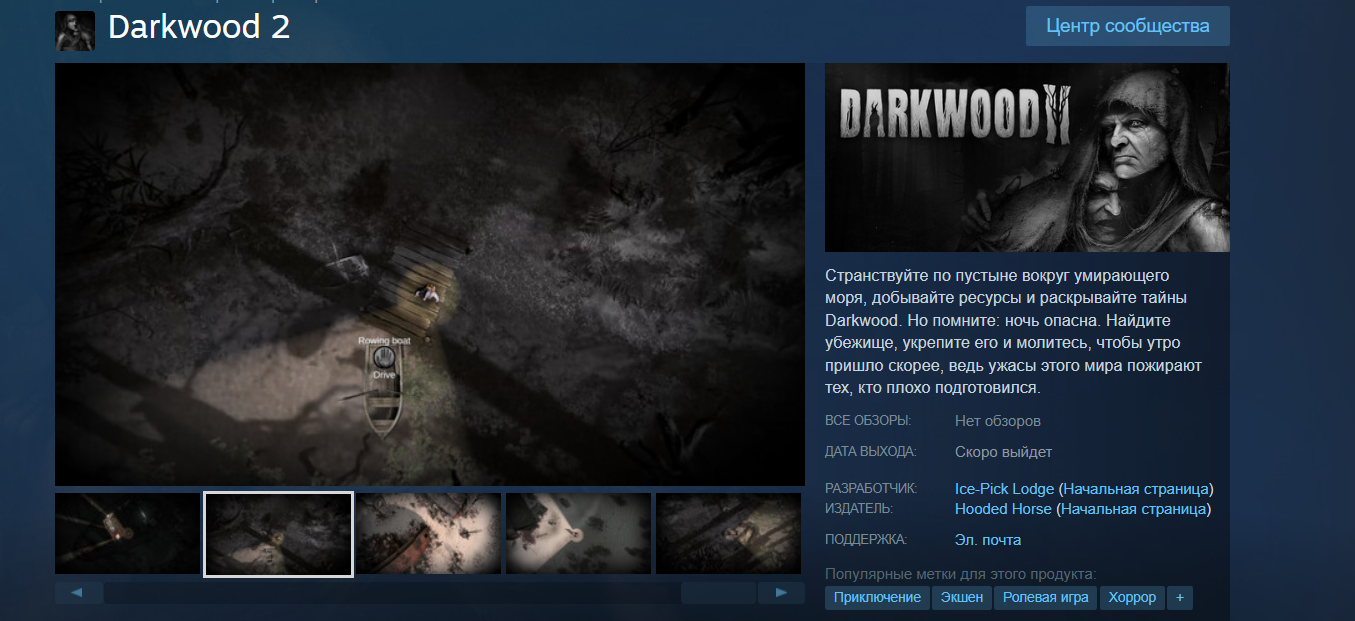Select the Приключение tag

(877, 598)
